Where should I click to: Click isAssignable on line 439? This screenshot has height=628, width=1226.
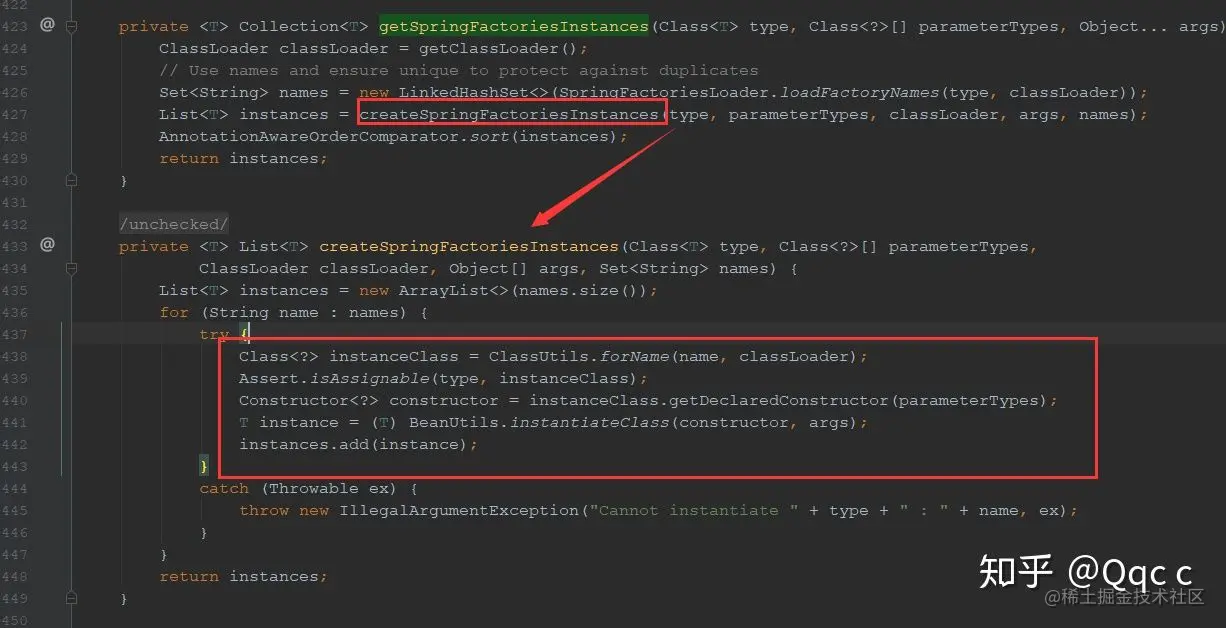click(369, 378)
